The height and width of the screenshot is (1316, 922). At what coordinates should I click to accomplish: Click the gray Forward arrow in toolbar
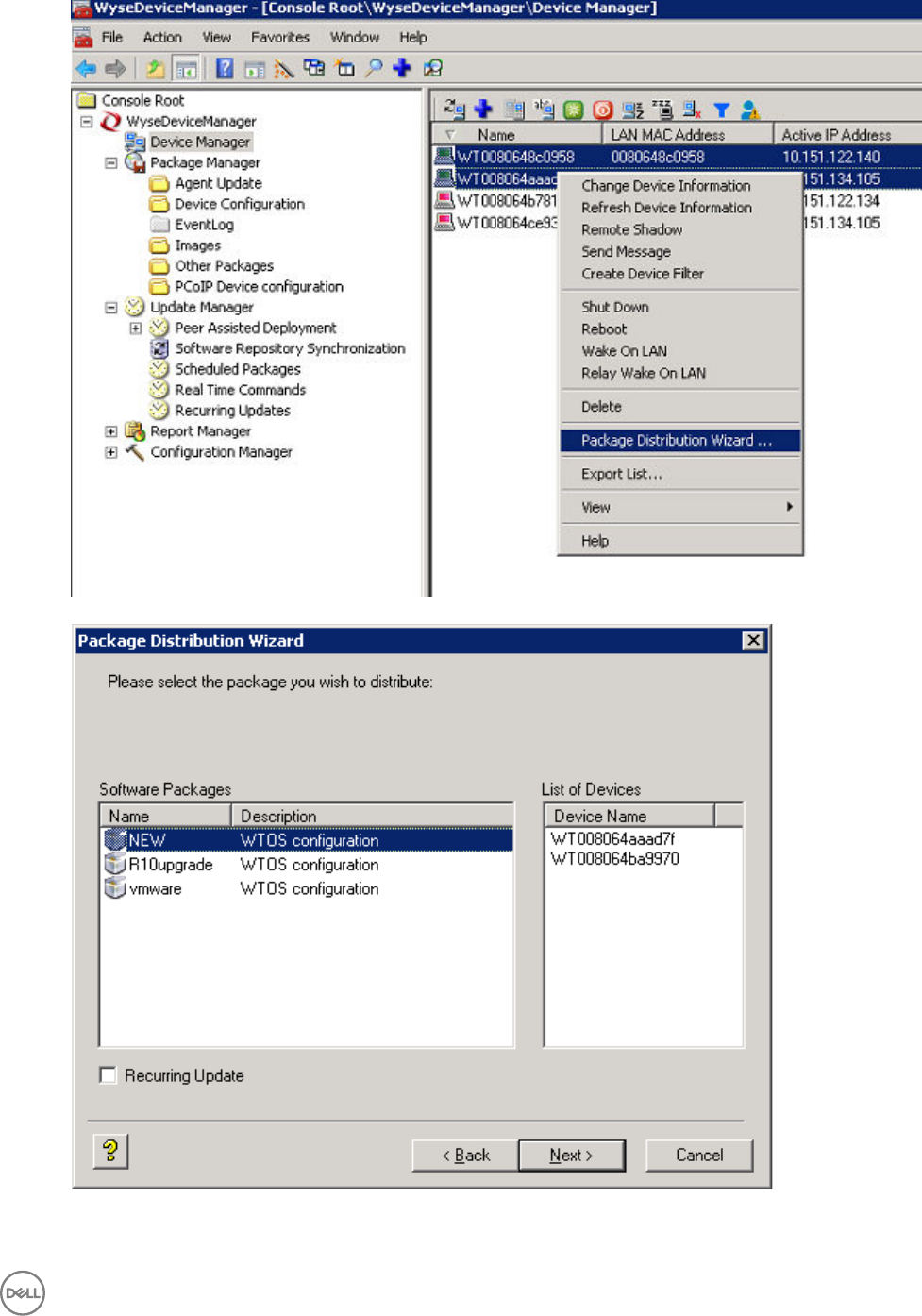[115, 69]
